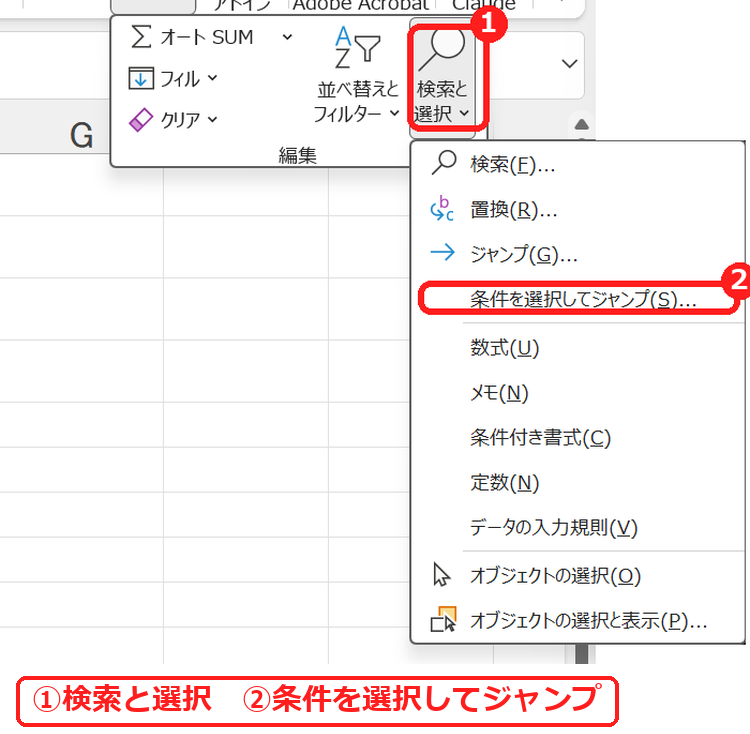Screen dimensions: 750x734
Task: Open the 並べ替えとフィルター dropdown chevron
Action: coord(394,113)
